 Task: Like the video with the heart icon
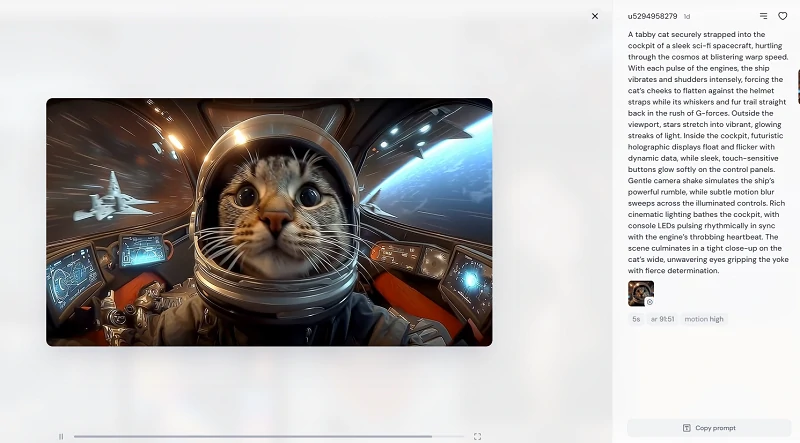pyautogui.click(x=783, y=16)
